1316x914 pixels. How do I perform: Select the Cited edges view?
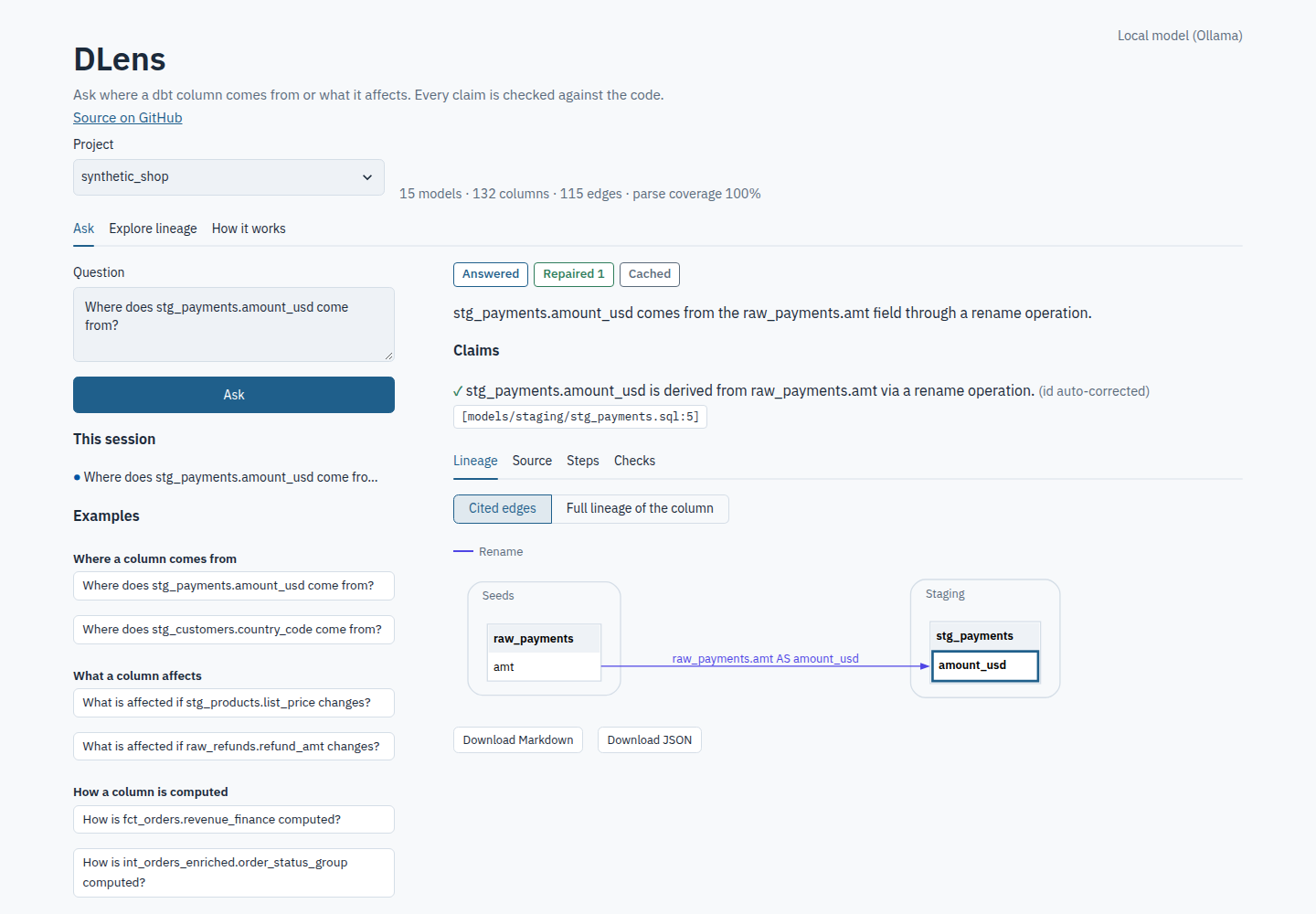[x=503, y=509]
